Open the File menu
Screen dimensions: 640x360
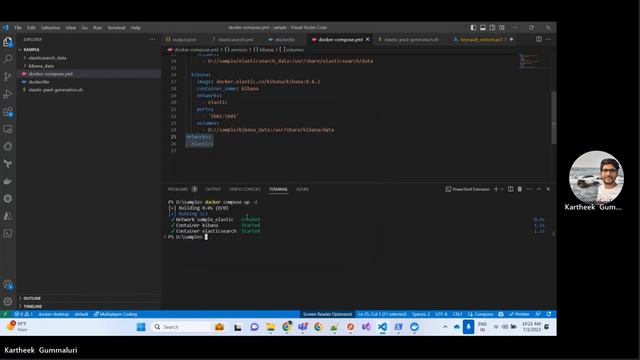coord(18,28)
